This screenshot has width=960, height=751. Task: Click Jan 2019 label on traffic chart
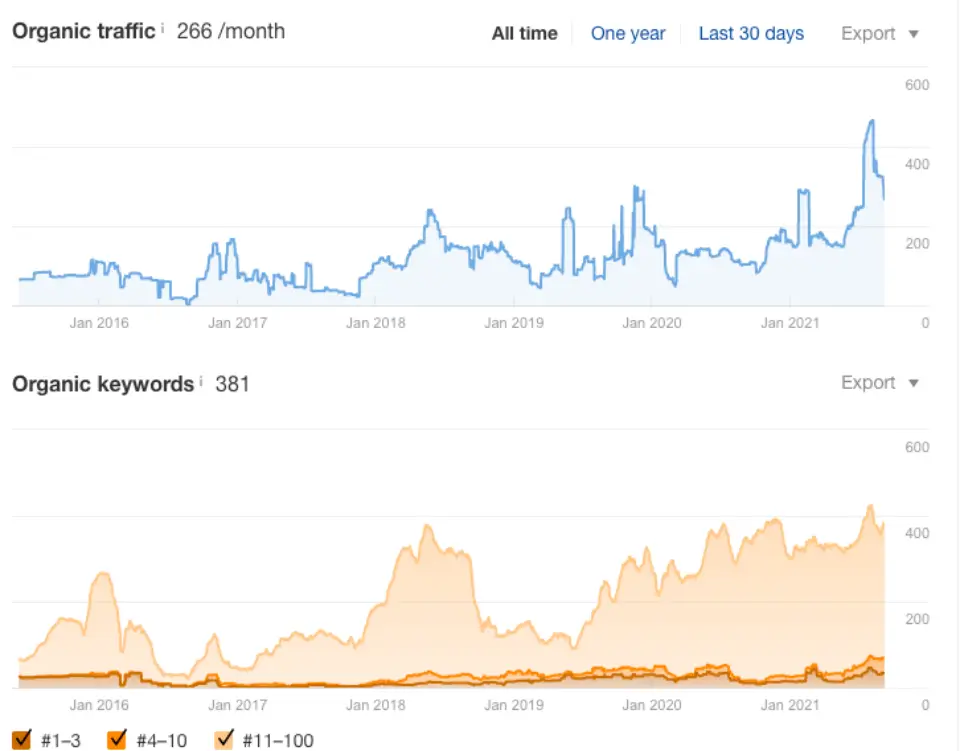click(x=514, y=323)
